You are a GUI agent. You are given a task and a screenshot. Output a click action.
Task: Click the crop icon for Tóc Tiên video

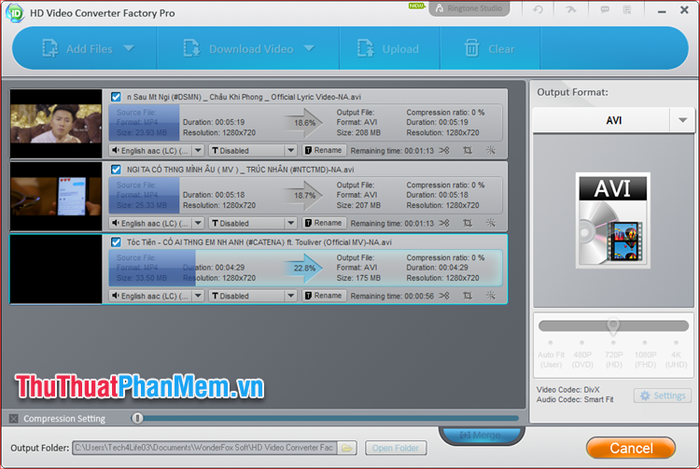coord(467,296)
